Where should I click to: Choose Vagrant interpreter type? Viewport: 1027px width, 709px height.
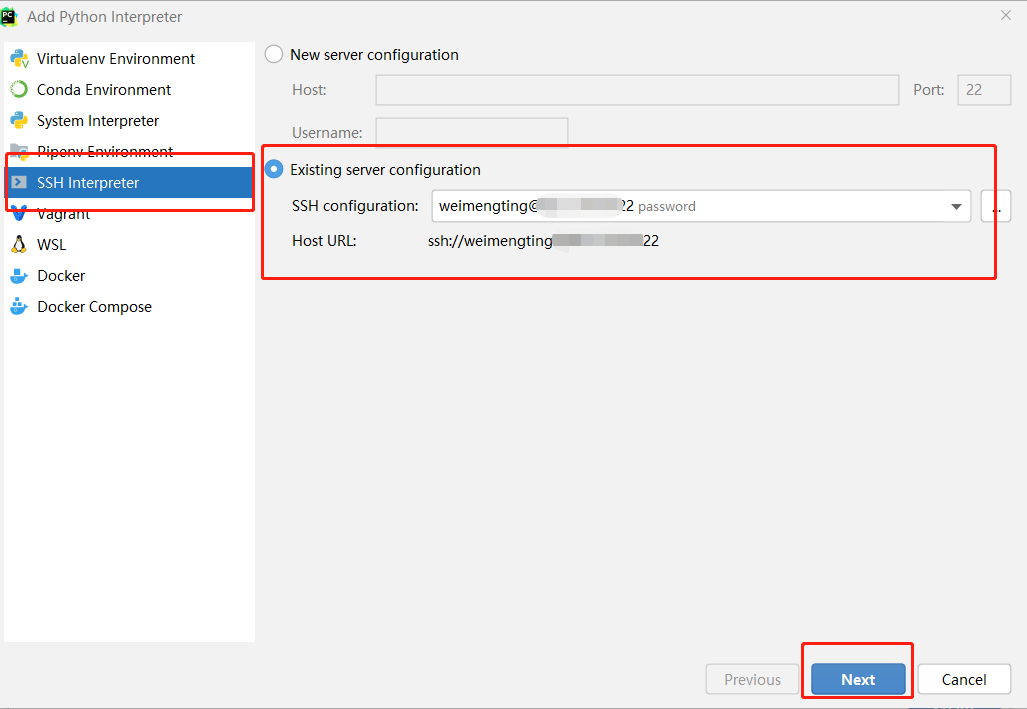129,214
